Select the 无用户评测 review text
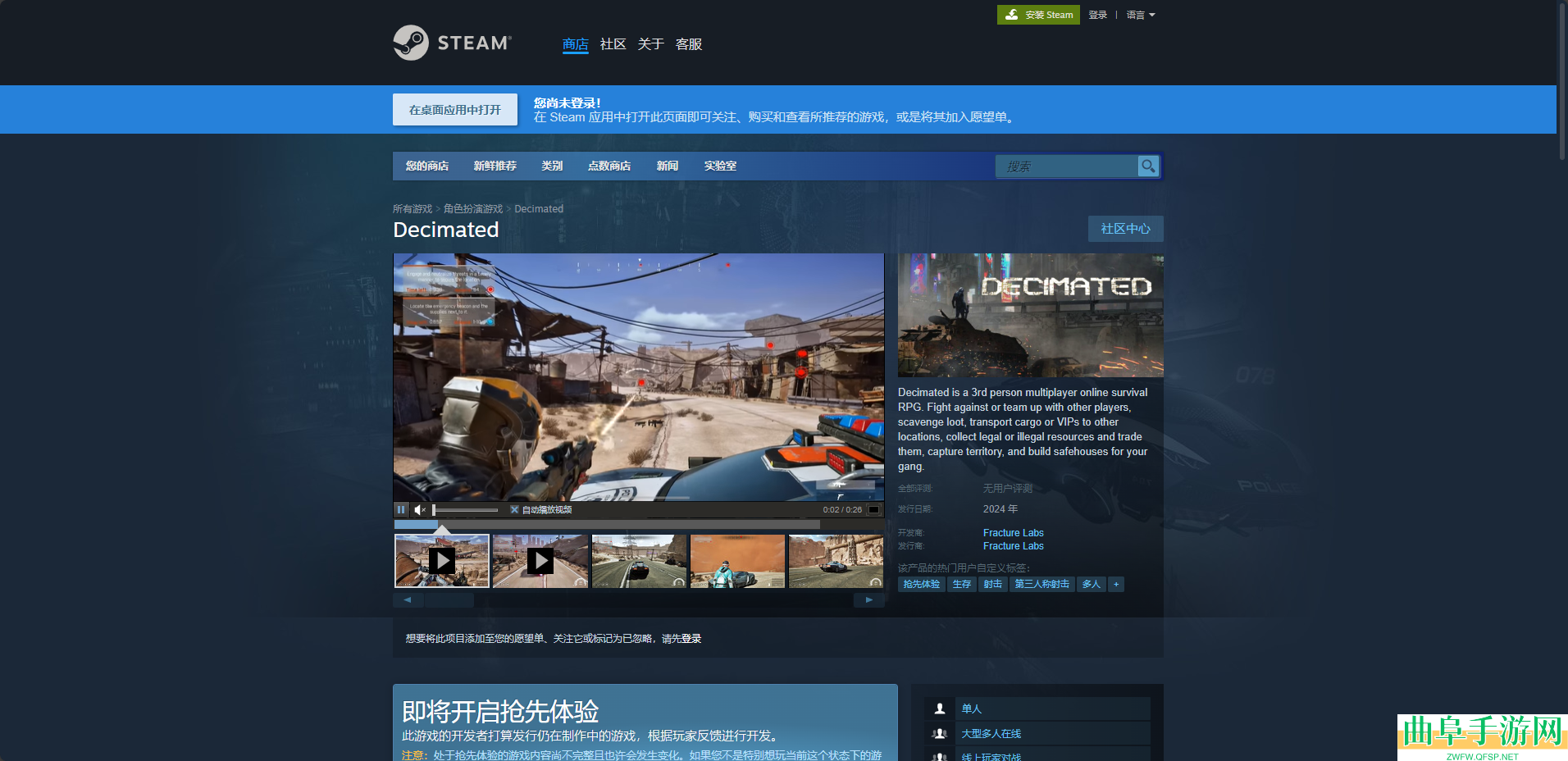Viewport: 1568px width, 761px height. point(1008,489)
